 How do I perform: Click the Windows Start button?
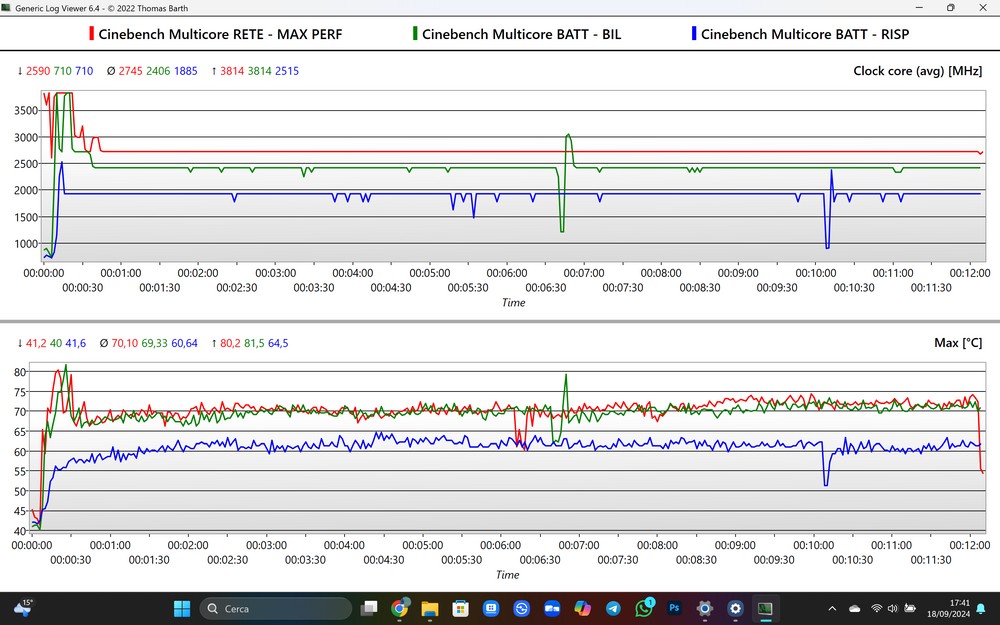pos(182,608)
